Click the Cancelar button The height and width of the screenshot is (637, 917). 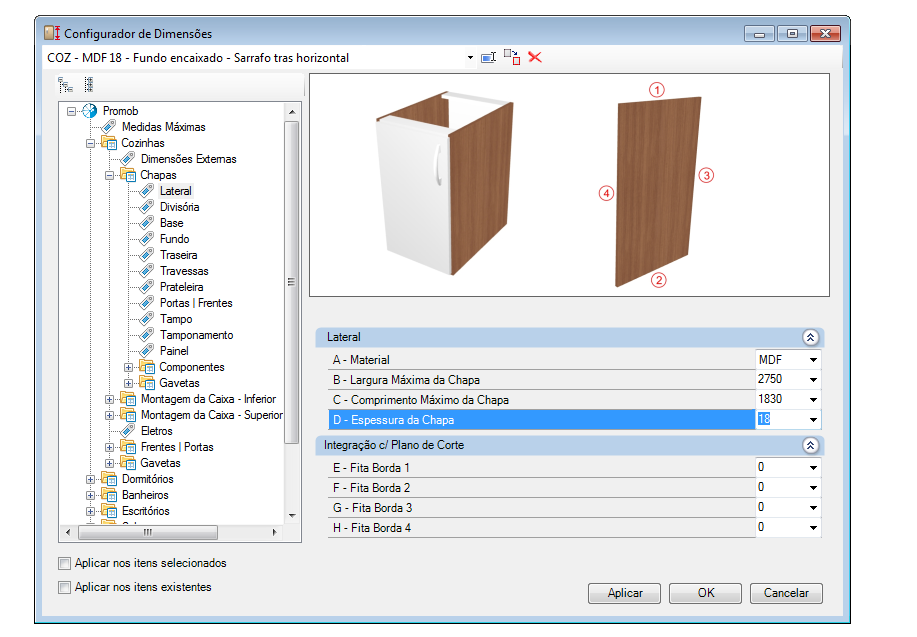[786, 593]
